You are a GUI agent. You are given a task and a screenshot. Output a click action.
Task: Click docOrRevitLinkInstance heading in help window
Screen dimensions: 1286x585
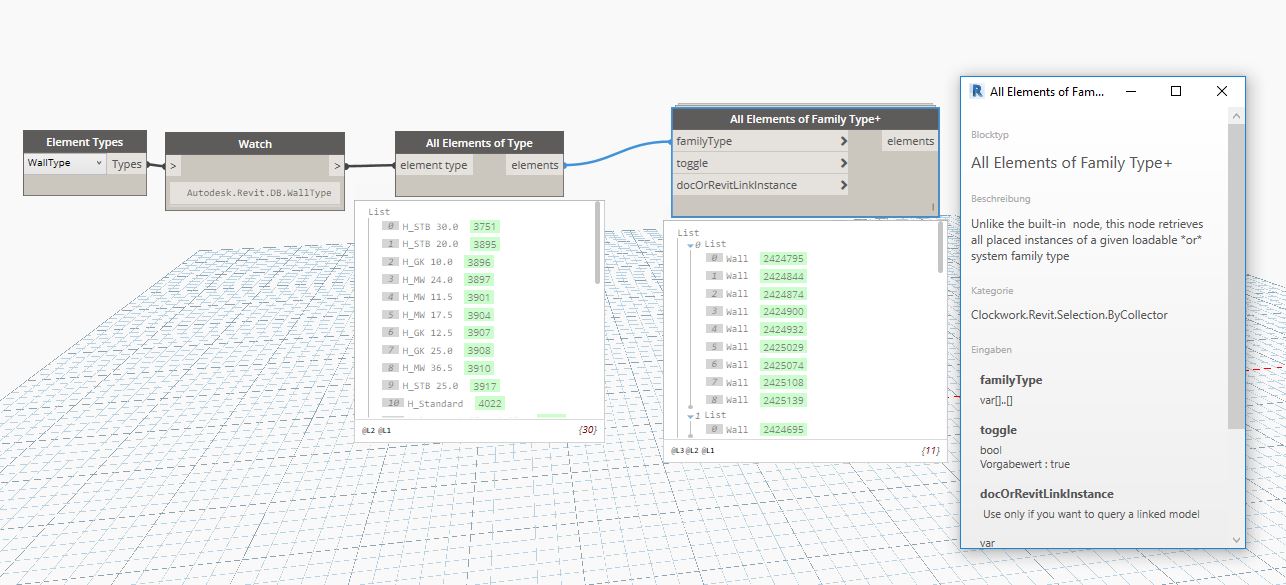click(1046, 494)
